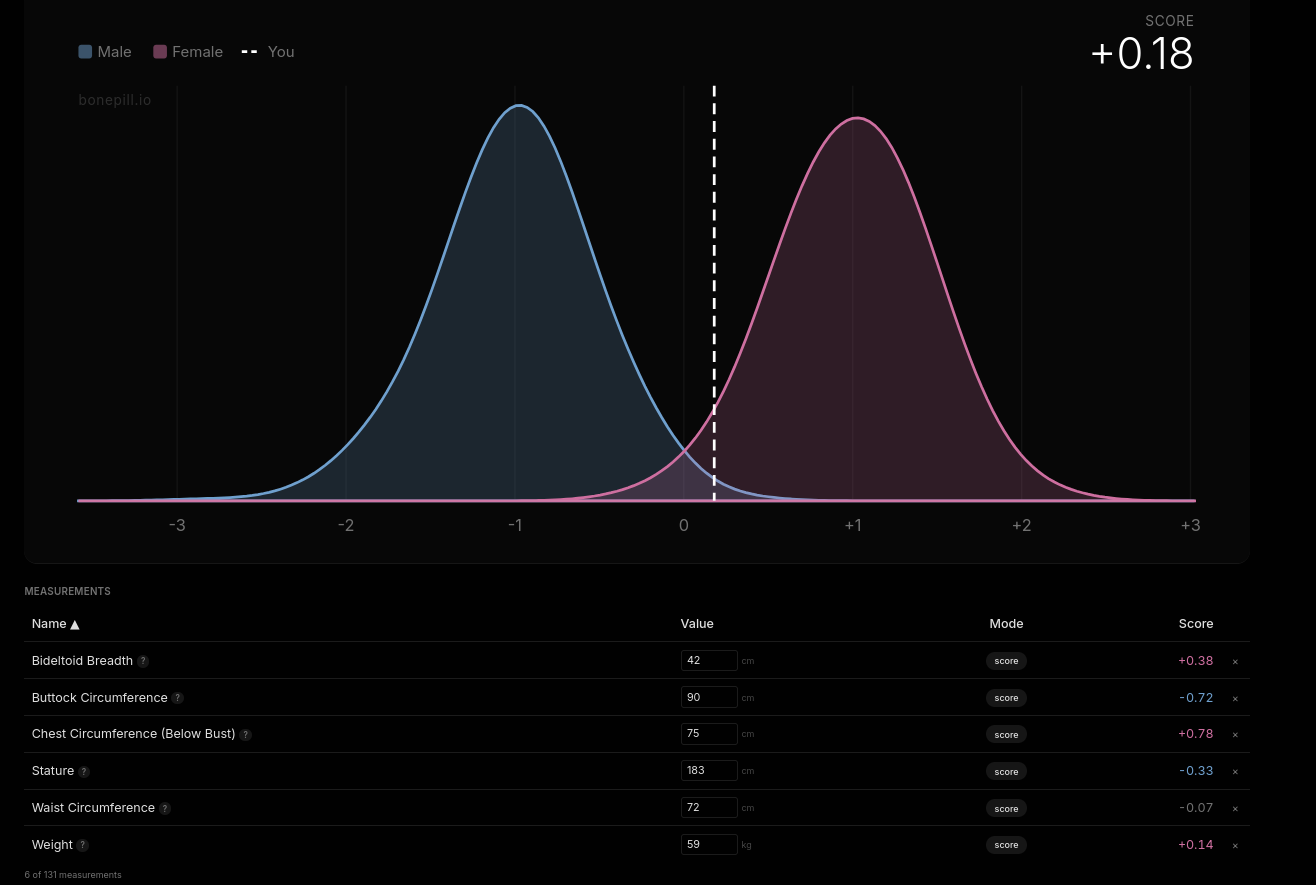Click the Male legend swatch
Screen dimensions: 1316x885
click(85, 52)
